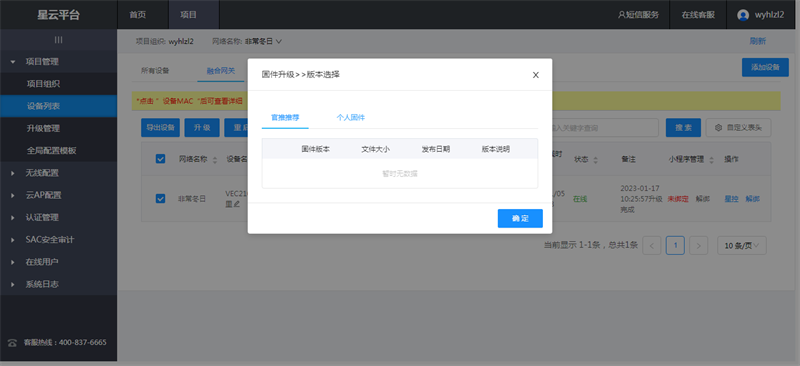Sort table by 网络名称 column arrows
The width and height of the screenshot is (800, 366).
click(215, 160)
